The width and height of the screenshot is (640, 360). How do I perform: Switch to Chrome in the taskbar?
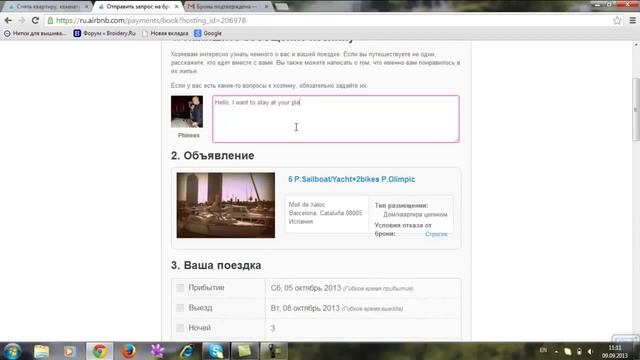[x=99, y=351]
